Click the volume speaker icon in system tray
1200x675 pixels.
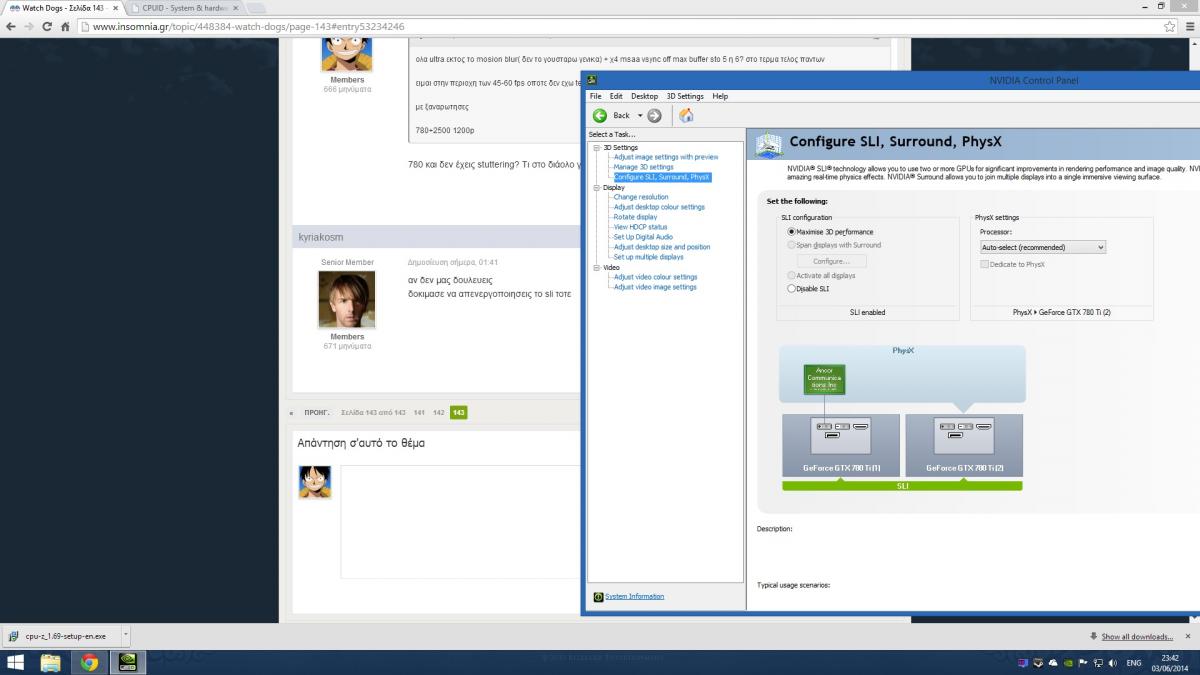point(1113,662)
